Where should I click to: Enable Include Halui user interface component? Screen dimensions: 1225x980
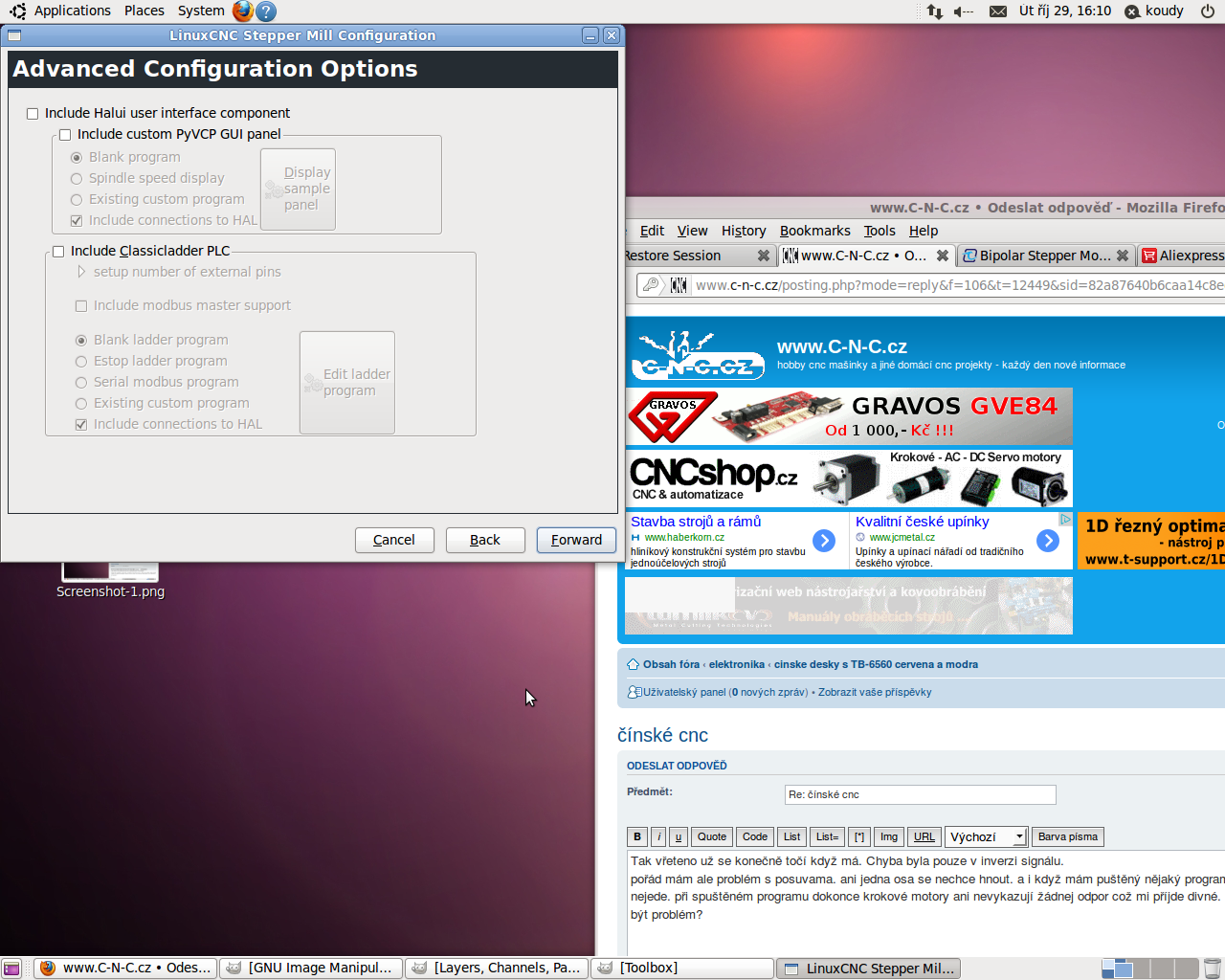point(33,114)
